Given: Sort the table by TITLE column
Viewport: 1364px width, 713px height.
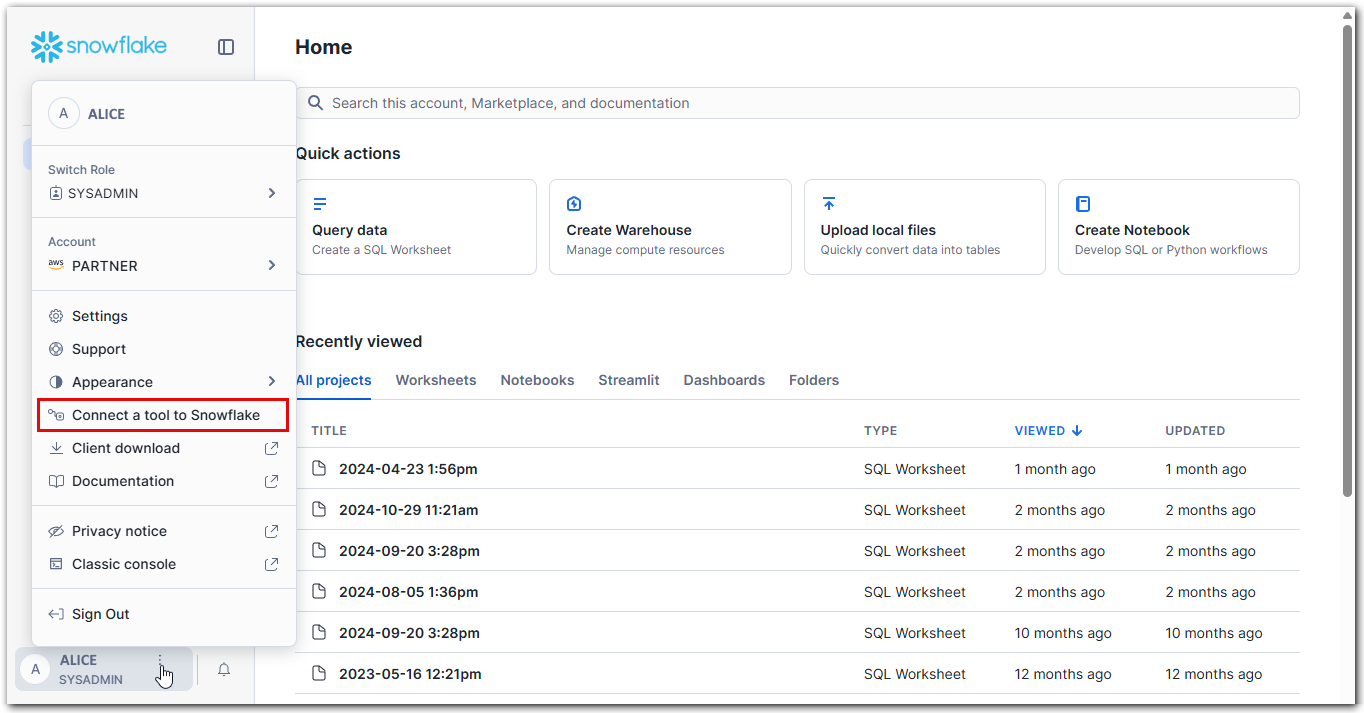Looking at the screenshot, I should 329,431.
